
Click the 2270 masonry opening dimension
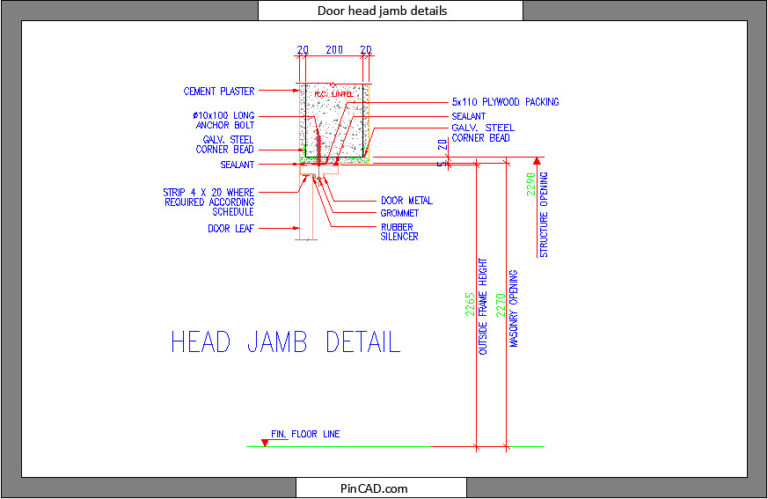tap(500, 305)
